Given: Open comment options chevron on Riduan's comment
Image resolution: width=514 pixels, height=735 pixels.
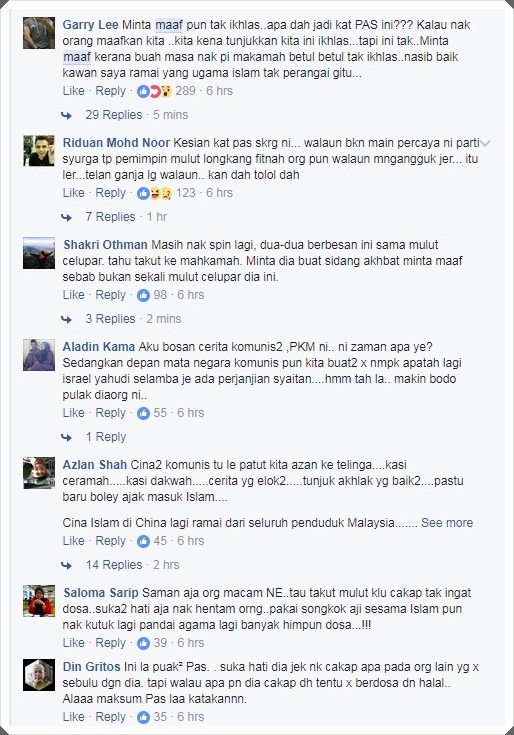Looking at the screenshot, I should (x=486, y=143).
